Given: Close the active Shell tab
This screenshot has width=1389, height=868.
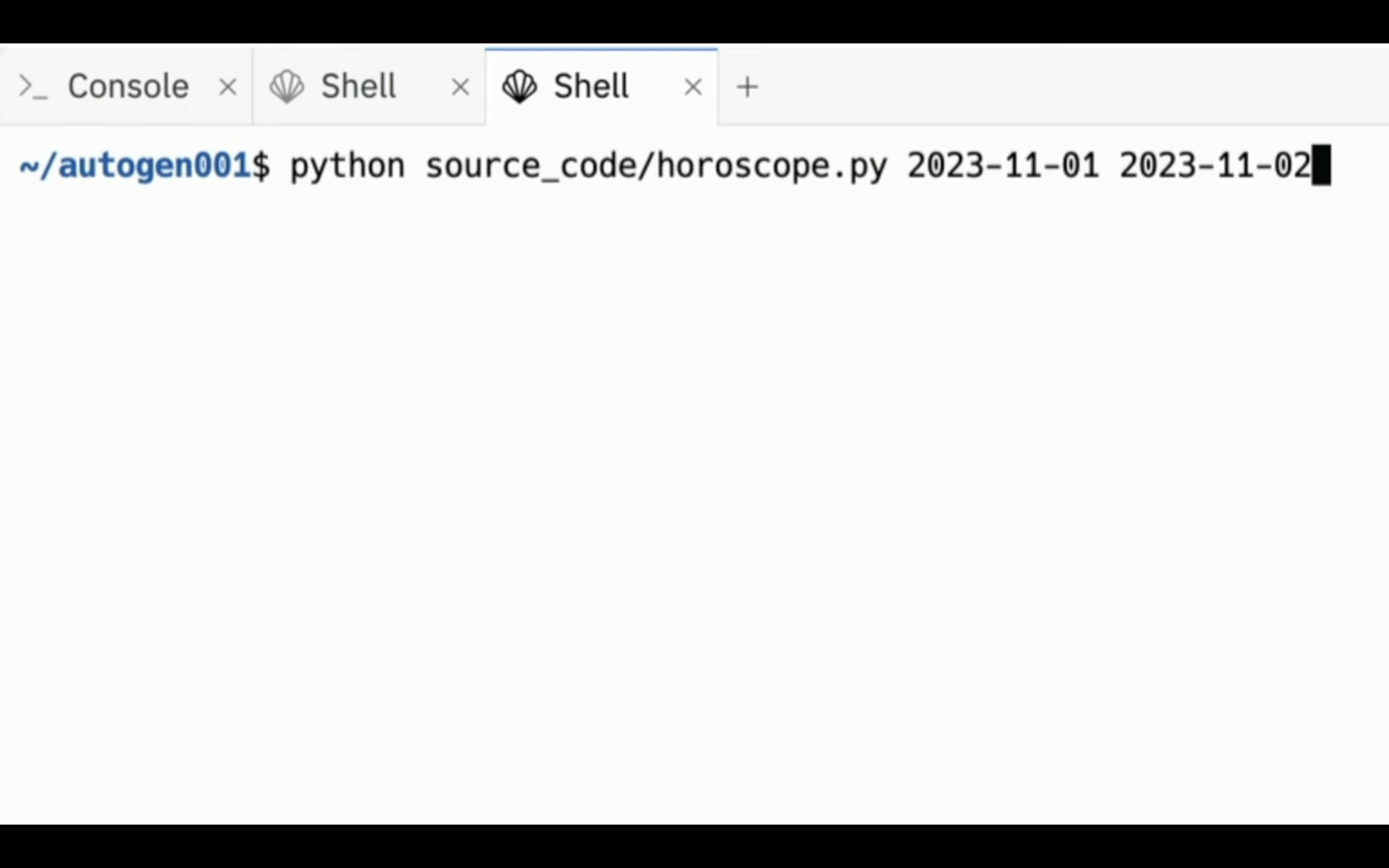Looking at the screenshot, I should coord(694,88).
